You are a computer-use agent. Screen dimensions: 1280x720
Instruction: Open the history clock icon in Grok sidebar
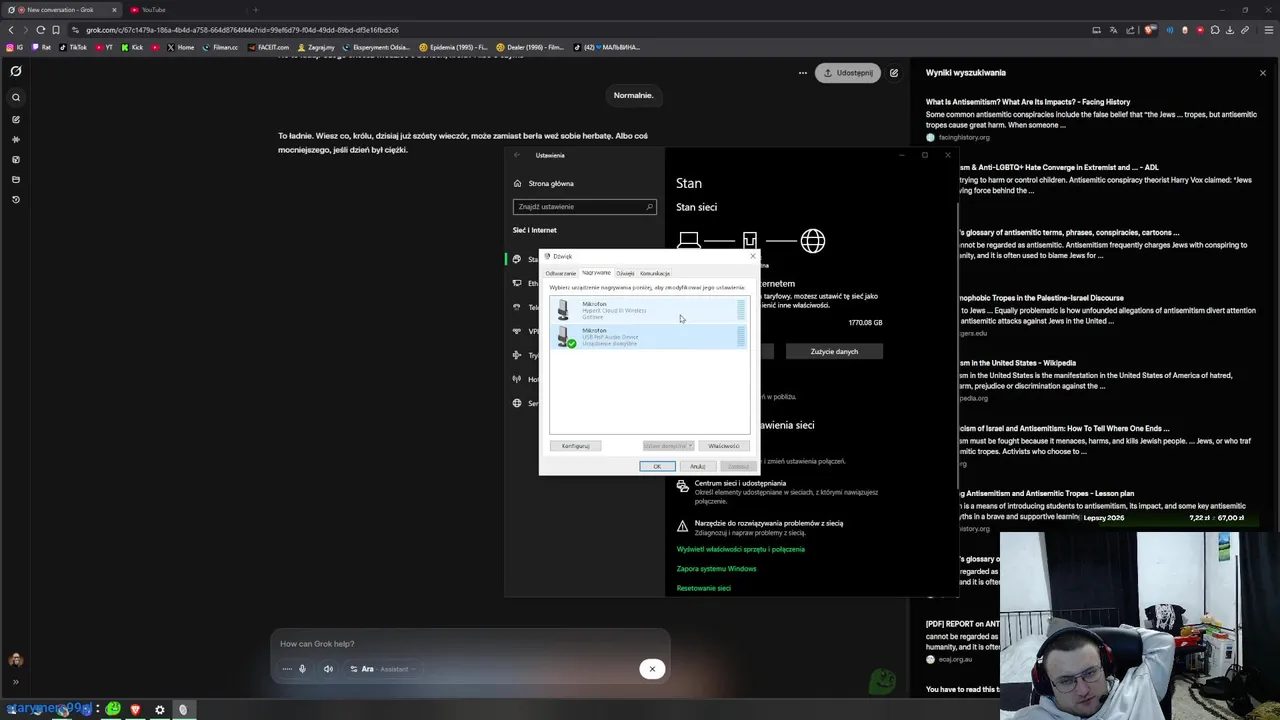16,199
